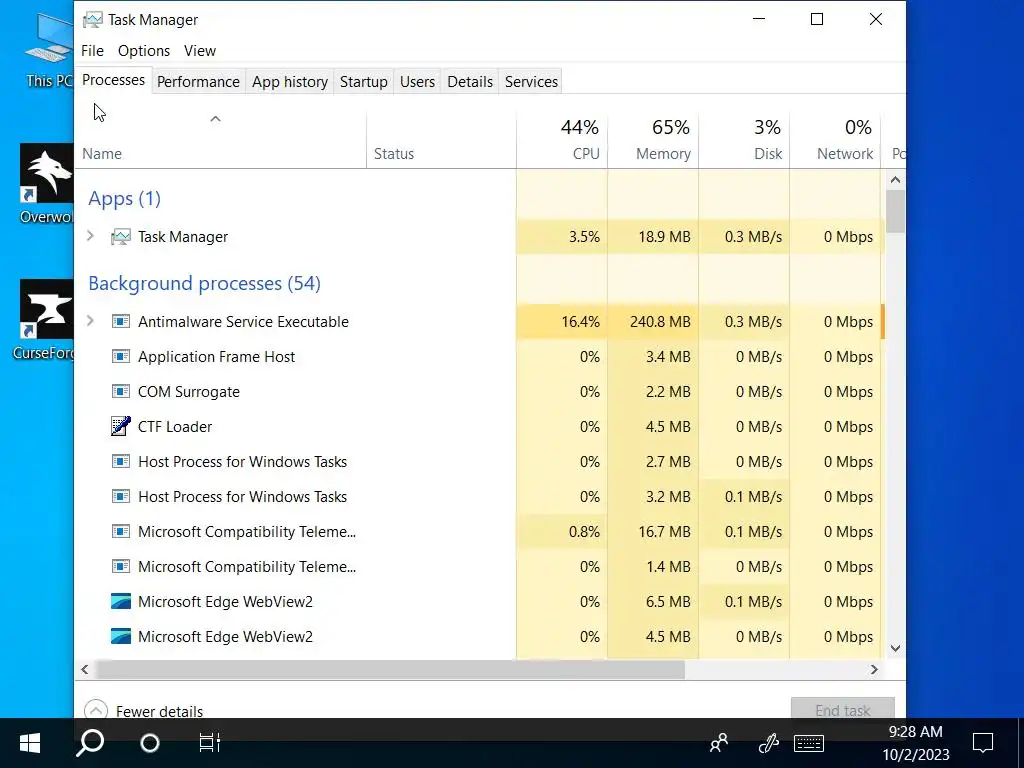Screen dimensions: 1024x768
Task: Switch to the Startup tab
Action: click(x=364, y=82)
